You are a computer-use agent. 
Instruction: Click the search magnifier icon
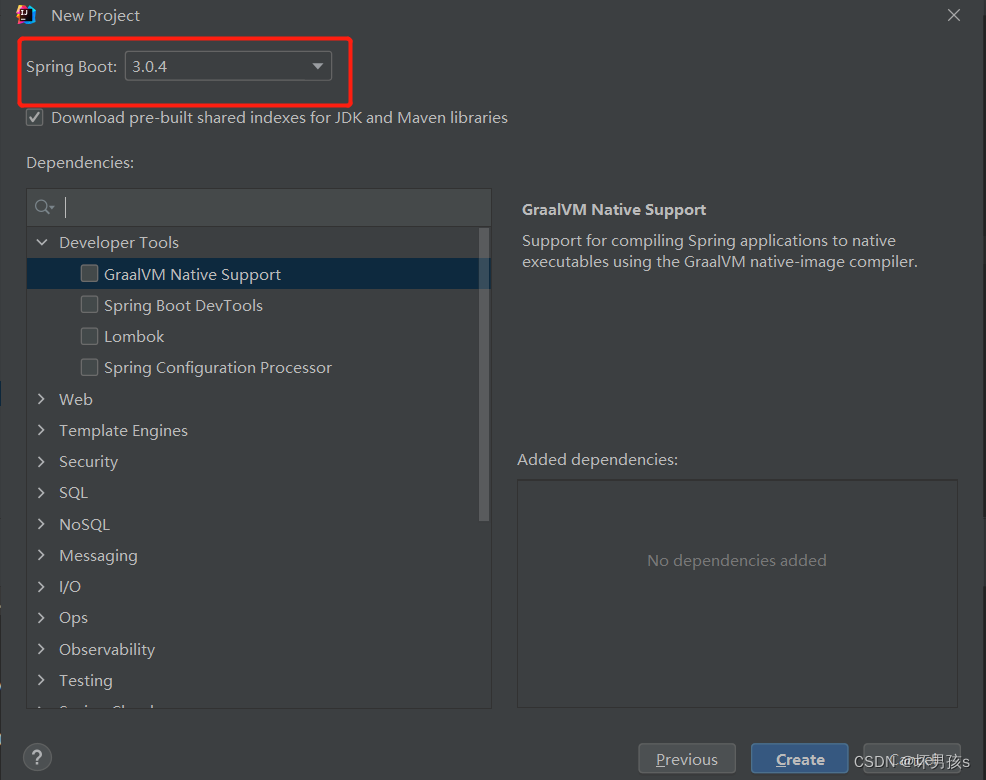44,207
